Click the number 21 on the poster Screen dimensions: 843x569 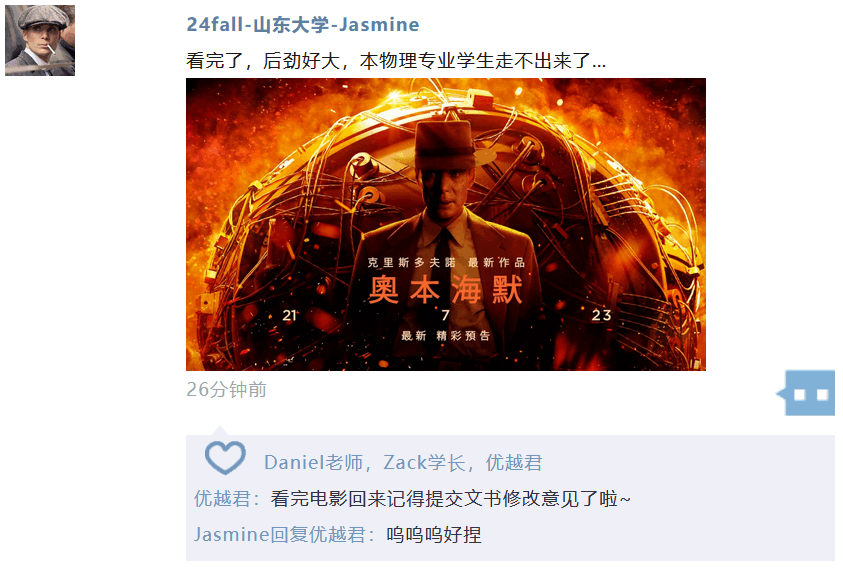point(289,315)
